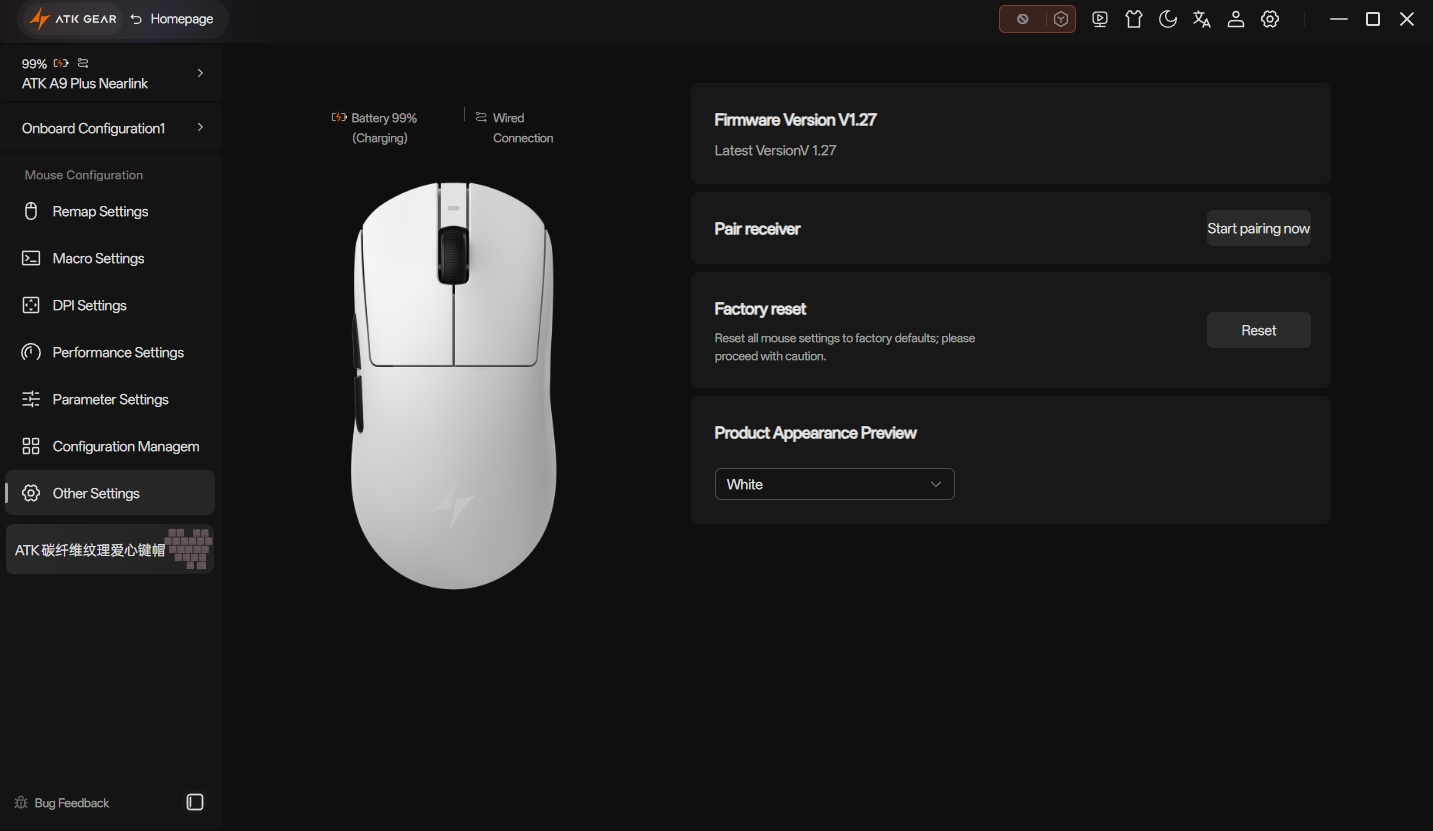Toggle dark mode moon icon
The width and height of the screenshot is (1433, 831).
(1168, 19)
